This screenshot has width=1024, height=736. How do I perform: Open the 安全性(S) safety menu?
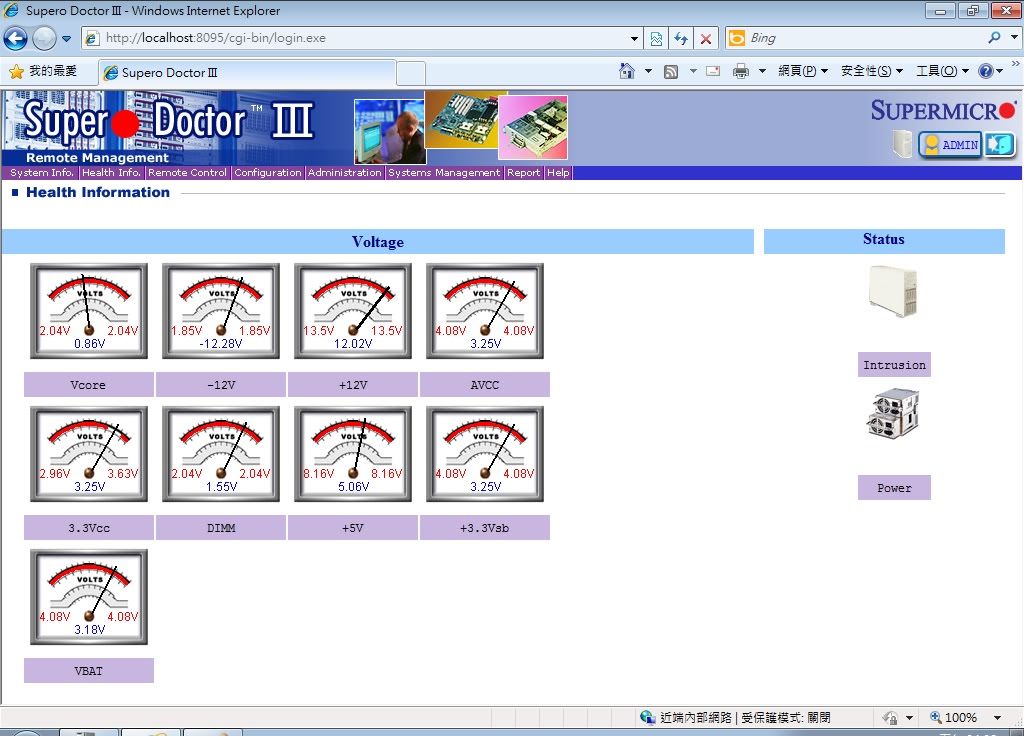click(871, 71)
